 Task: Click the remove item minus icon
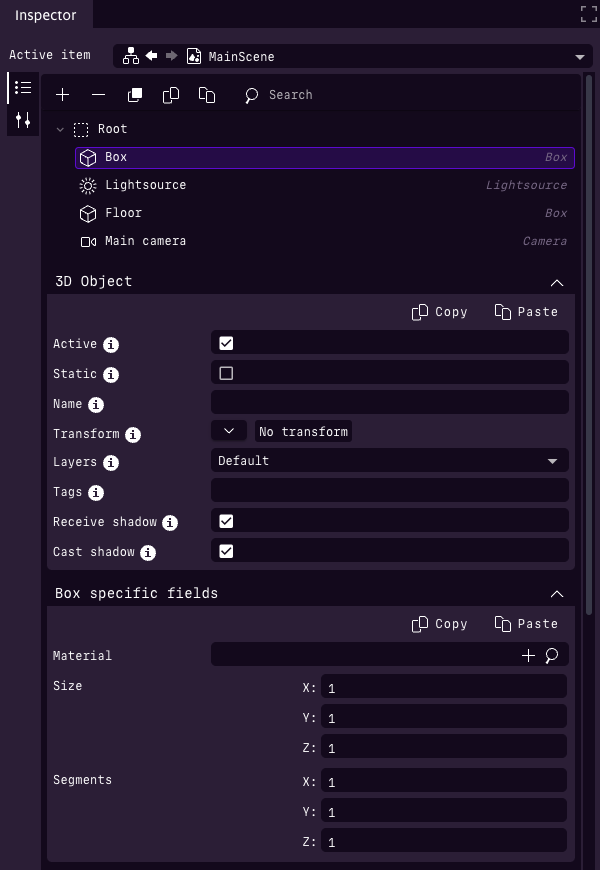(x=98, y=94)
